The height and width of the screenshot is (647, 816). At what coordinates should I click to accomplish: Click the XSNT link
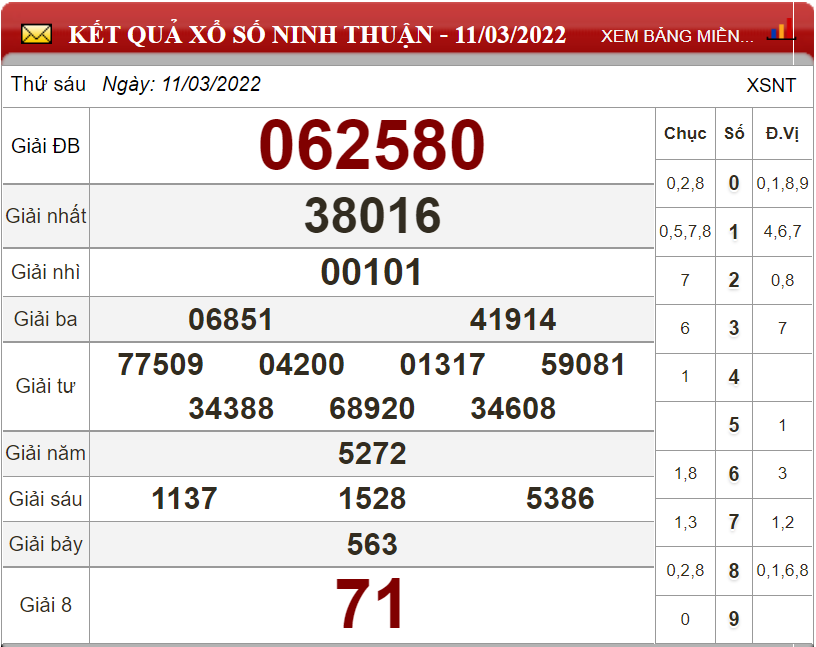[771, 85]
